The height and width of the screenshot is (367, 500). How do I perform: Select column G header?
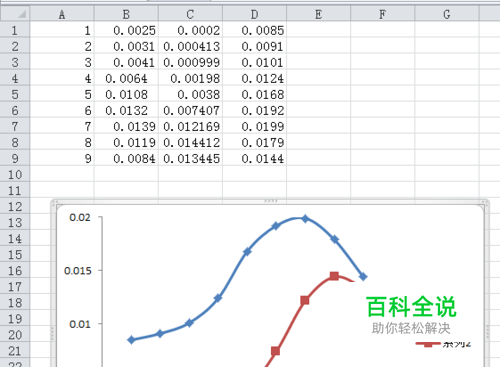(x=447, y=14)
